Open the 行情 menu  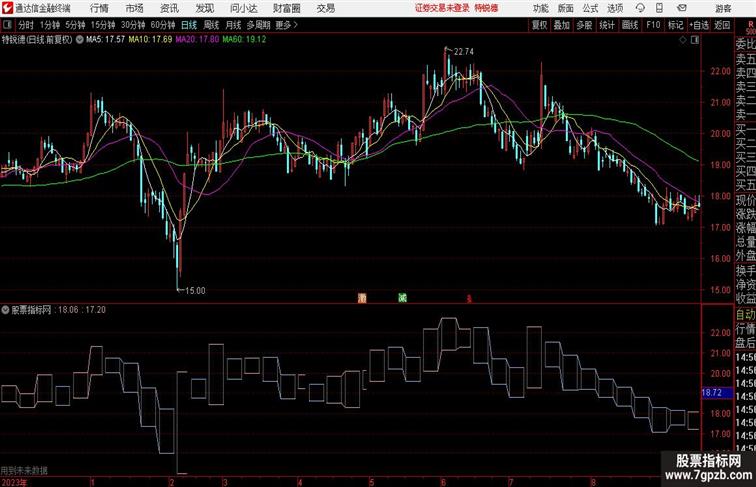click(x=99, y=8)
